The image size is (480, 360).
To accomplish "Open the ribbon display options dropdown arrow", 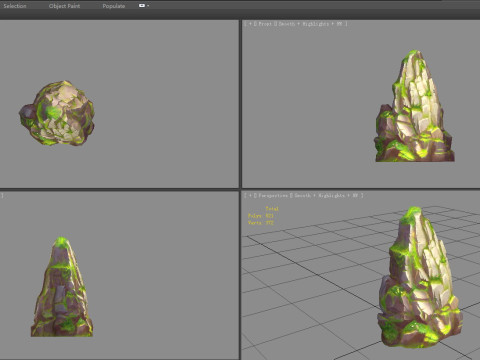I will [148, 6].
